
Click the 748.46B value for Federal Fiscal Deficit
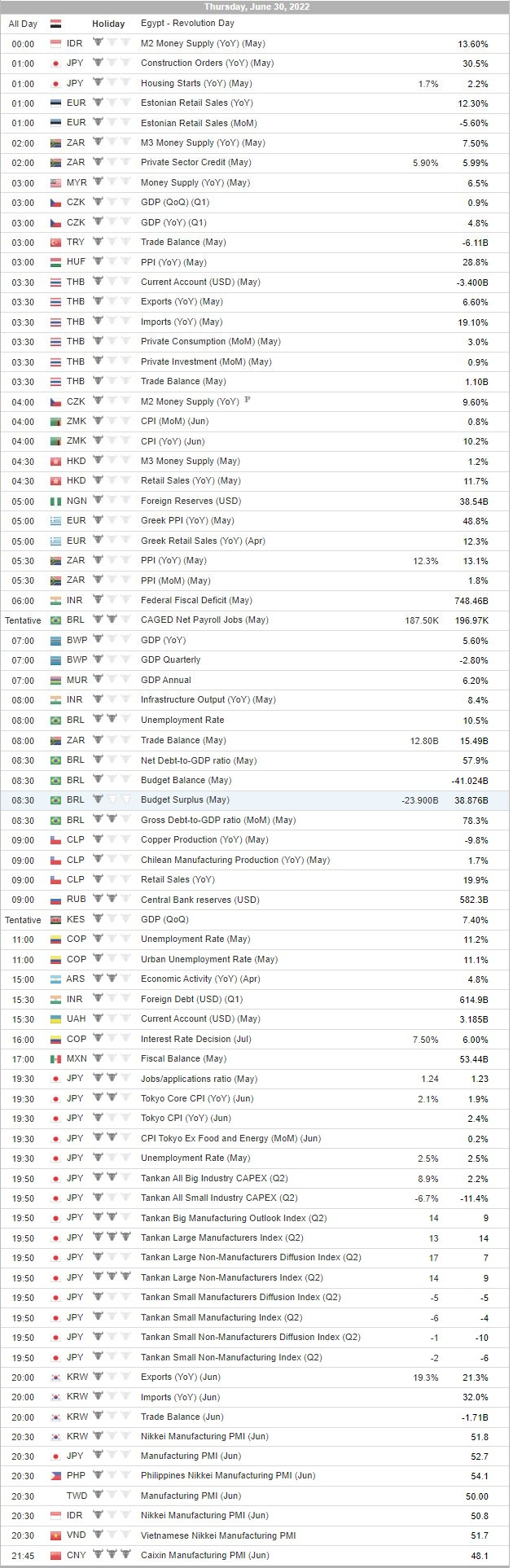coord(471,601)
